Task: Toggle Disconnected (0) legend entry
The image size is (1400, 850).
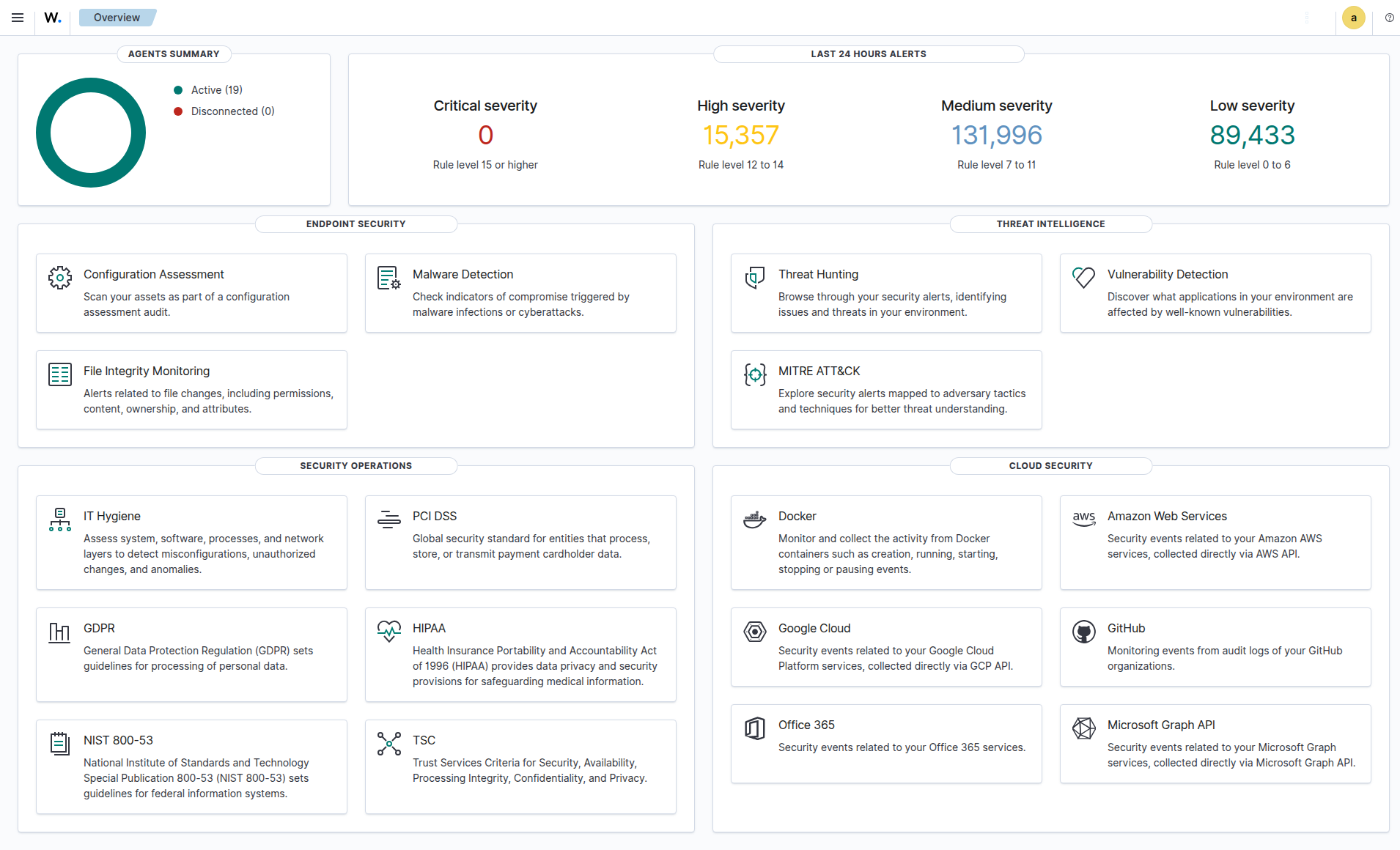Action: point(232,111)
